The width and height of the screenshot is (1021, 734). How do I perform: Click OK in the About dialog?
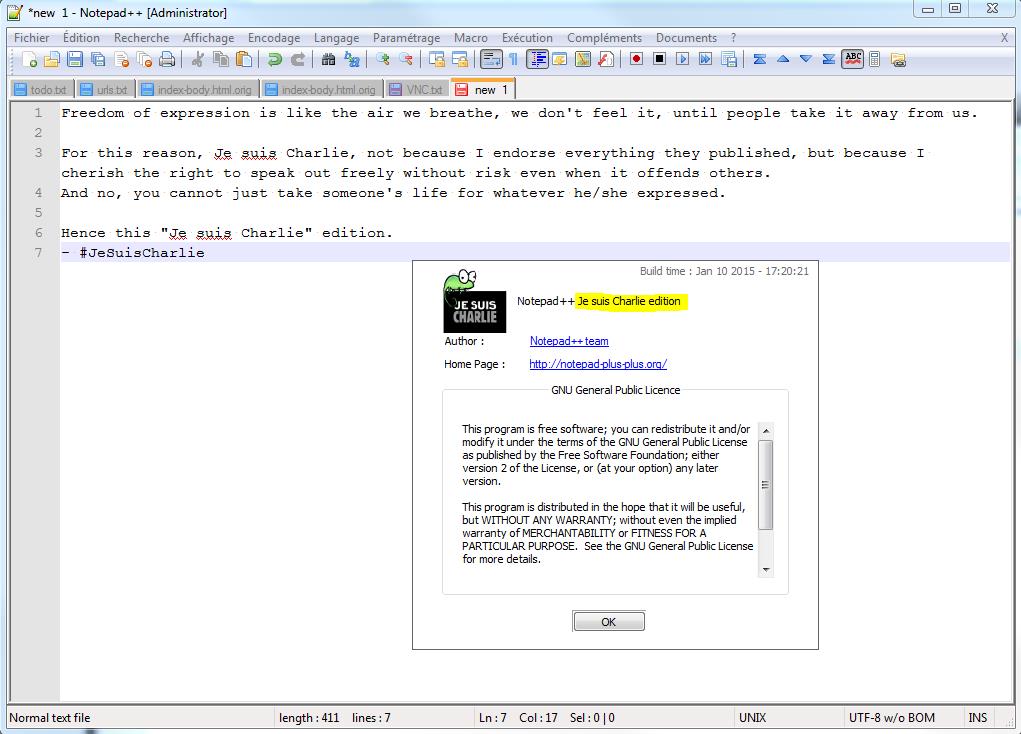[x=609, y=621]
